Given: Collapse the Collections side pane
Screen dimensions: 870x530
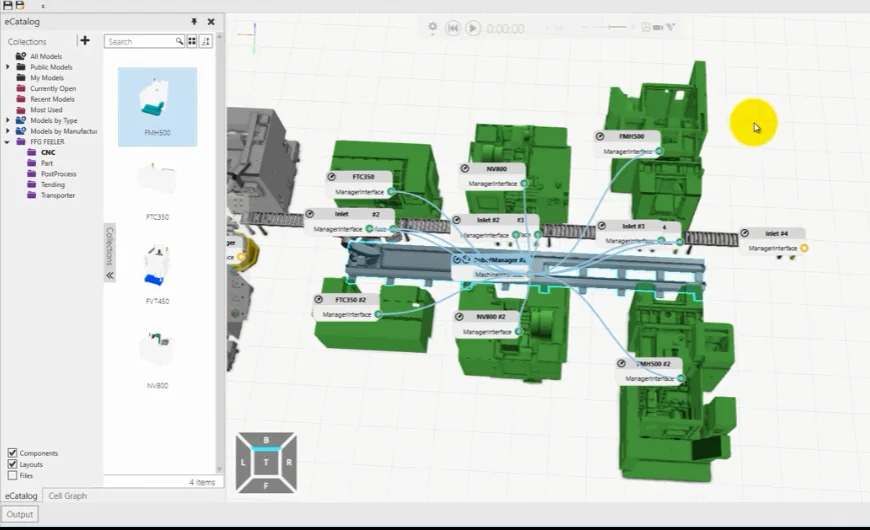Looking at the screenshot, I should click(x=110, y=275).
